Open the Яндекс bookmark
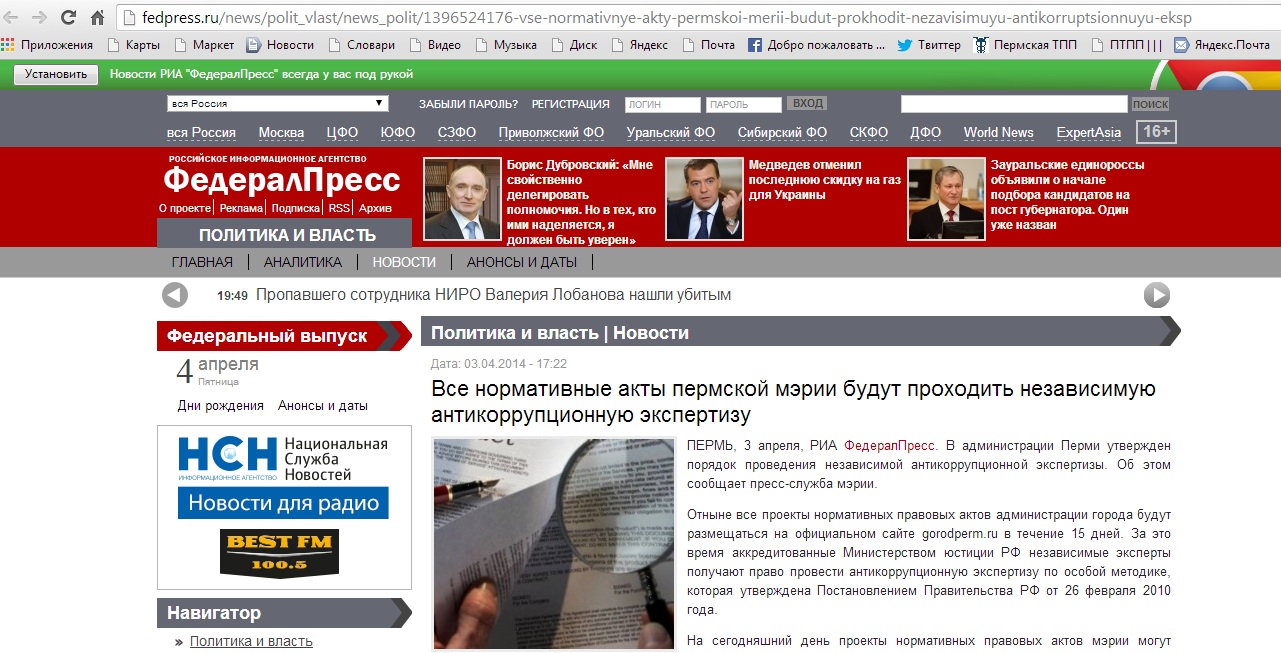Viewport: 1281px width, 653px height. point(638,45)
